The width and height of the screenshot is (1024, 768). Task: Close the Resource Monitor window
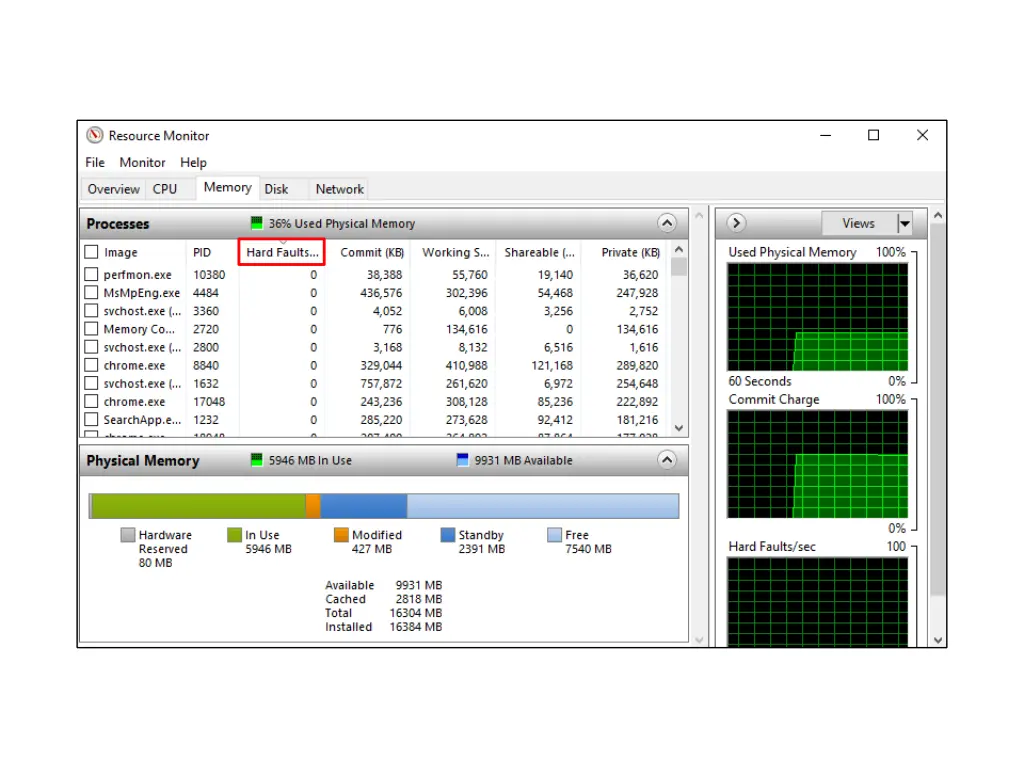(x=922, y=135)
